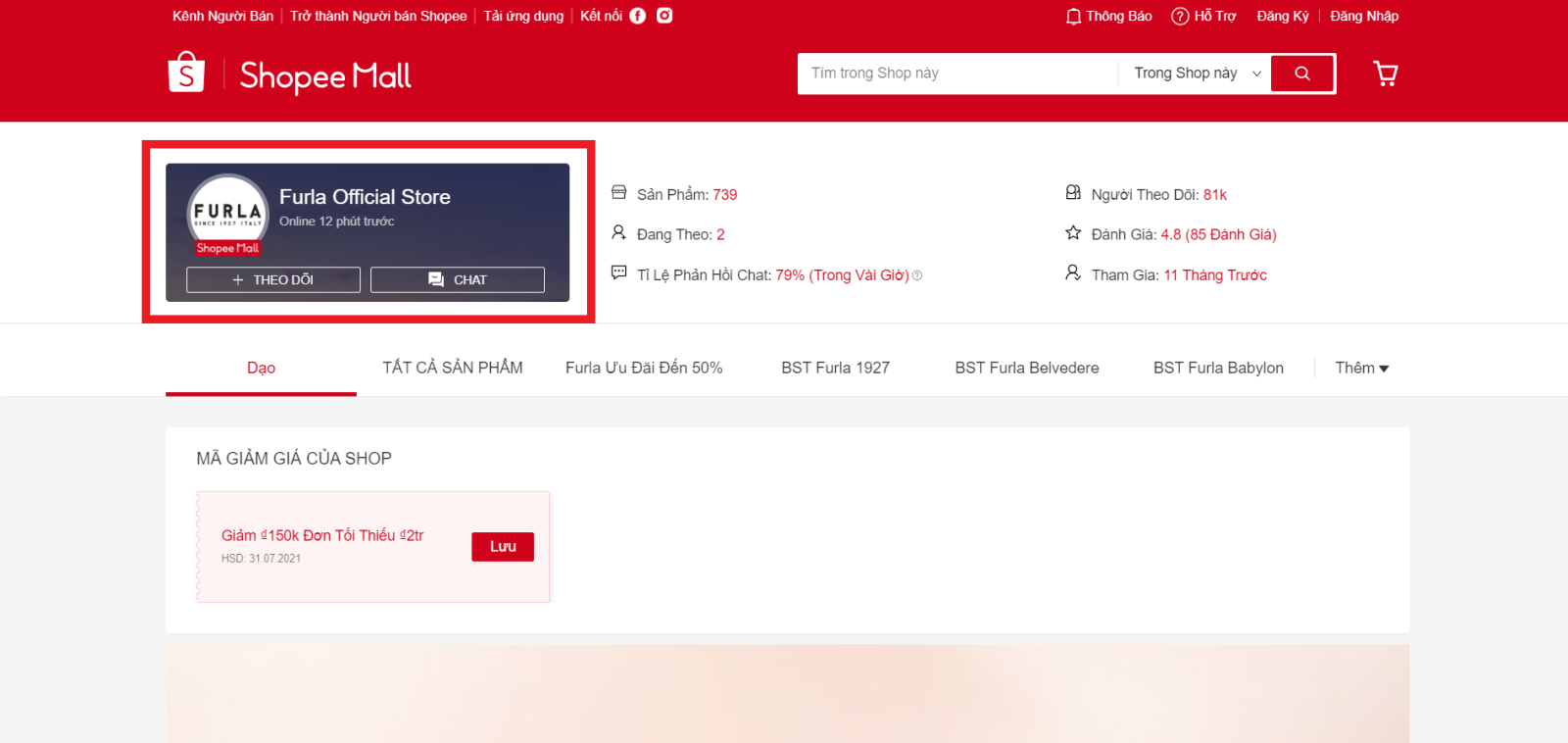Switch to TẤT CẢ SẢN PHẨM tab
This screenshot has width=1568, height=743.
[452, 368]
